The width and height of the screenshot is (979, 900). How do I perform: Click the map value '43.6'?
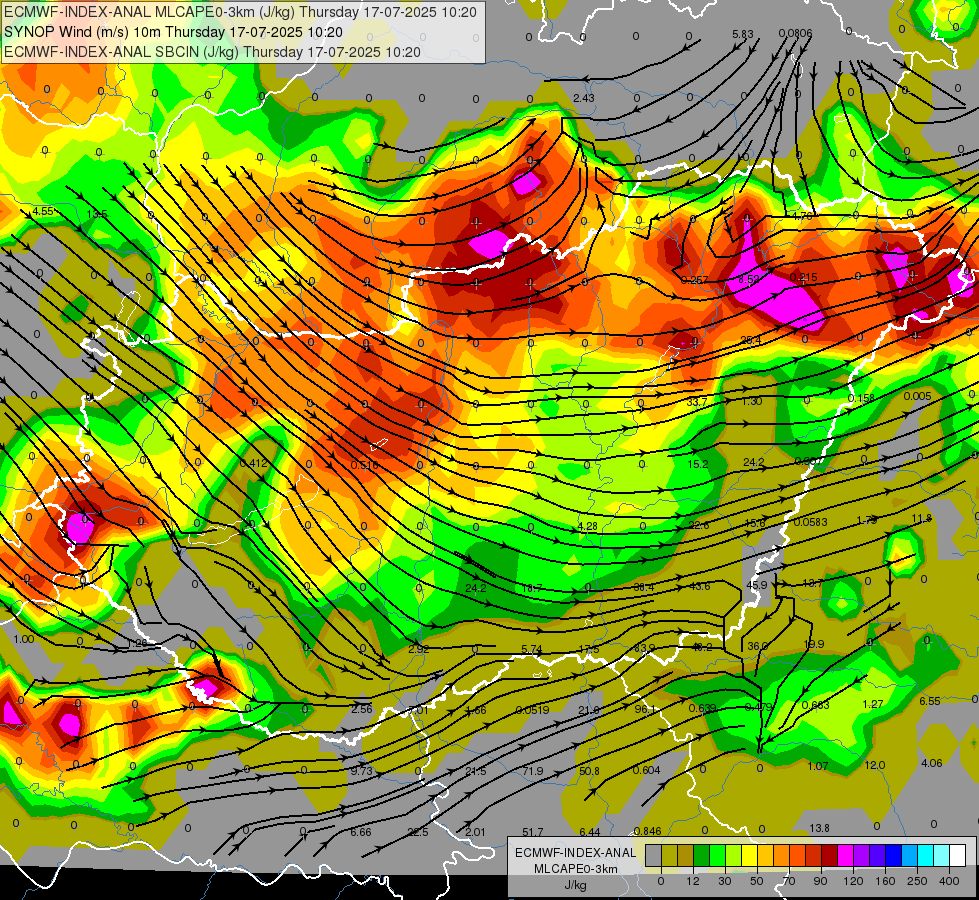pos(699,586)
